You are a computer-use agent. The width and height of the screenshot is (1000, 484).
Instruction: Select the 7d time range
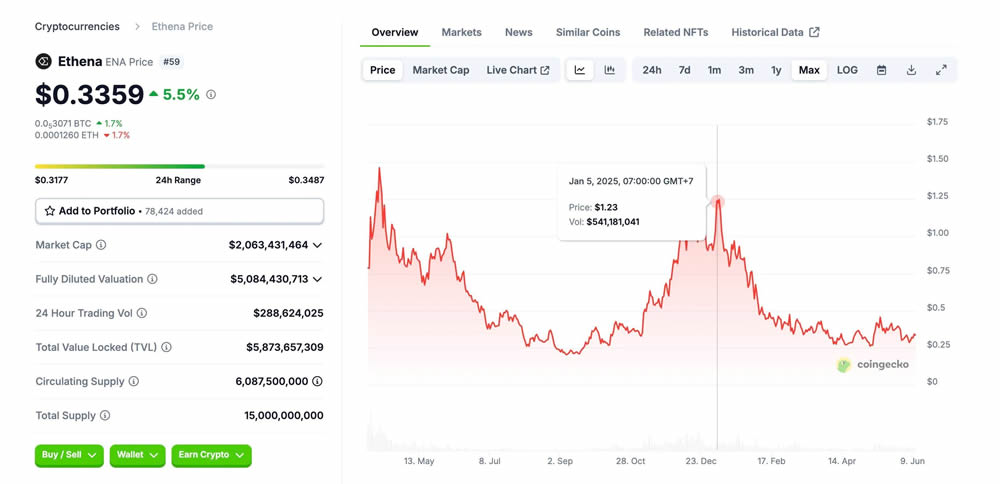[684, 70]
